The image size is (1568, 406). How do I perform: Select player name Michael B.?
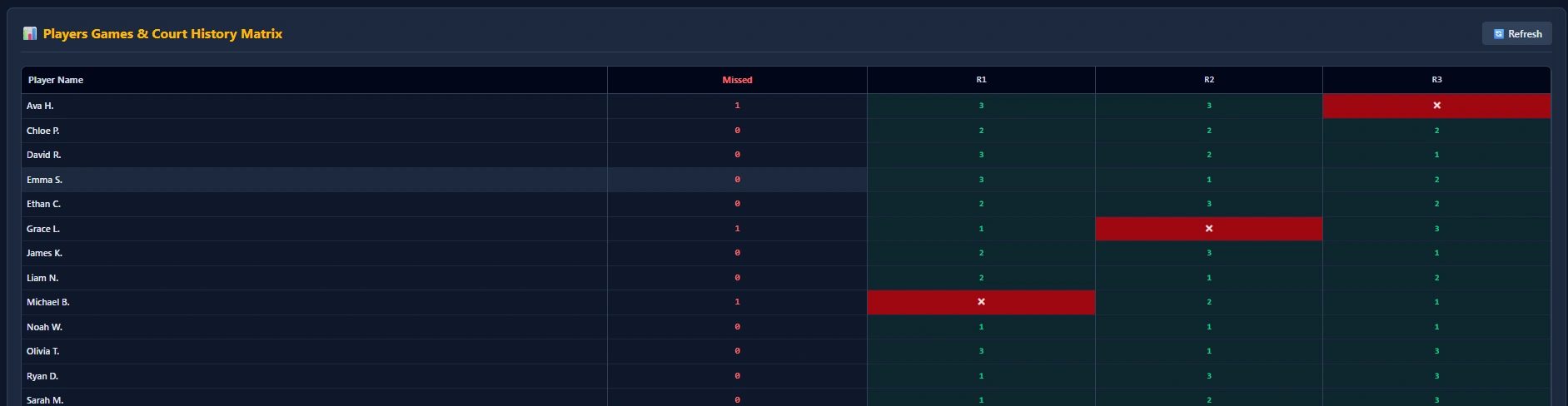click(x=48, y=302)
